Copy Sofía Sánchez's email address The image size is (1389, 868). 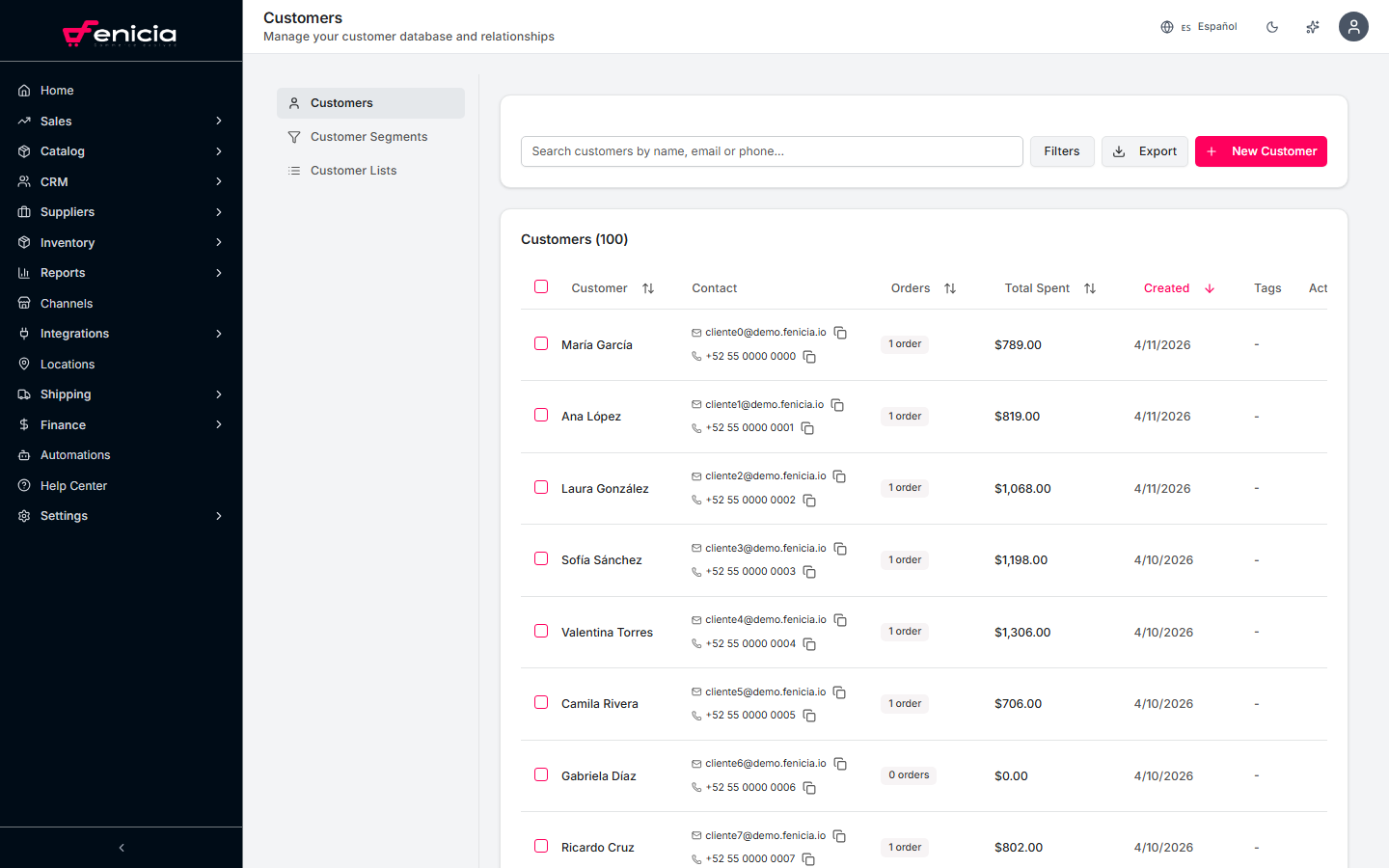coord(840,549)
